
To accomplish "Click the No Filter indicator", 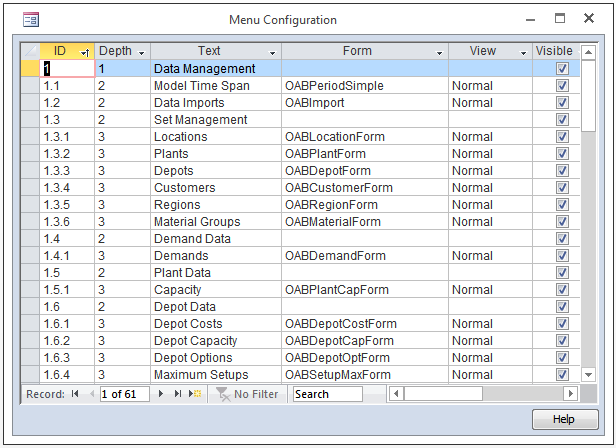I will point(247,395).
